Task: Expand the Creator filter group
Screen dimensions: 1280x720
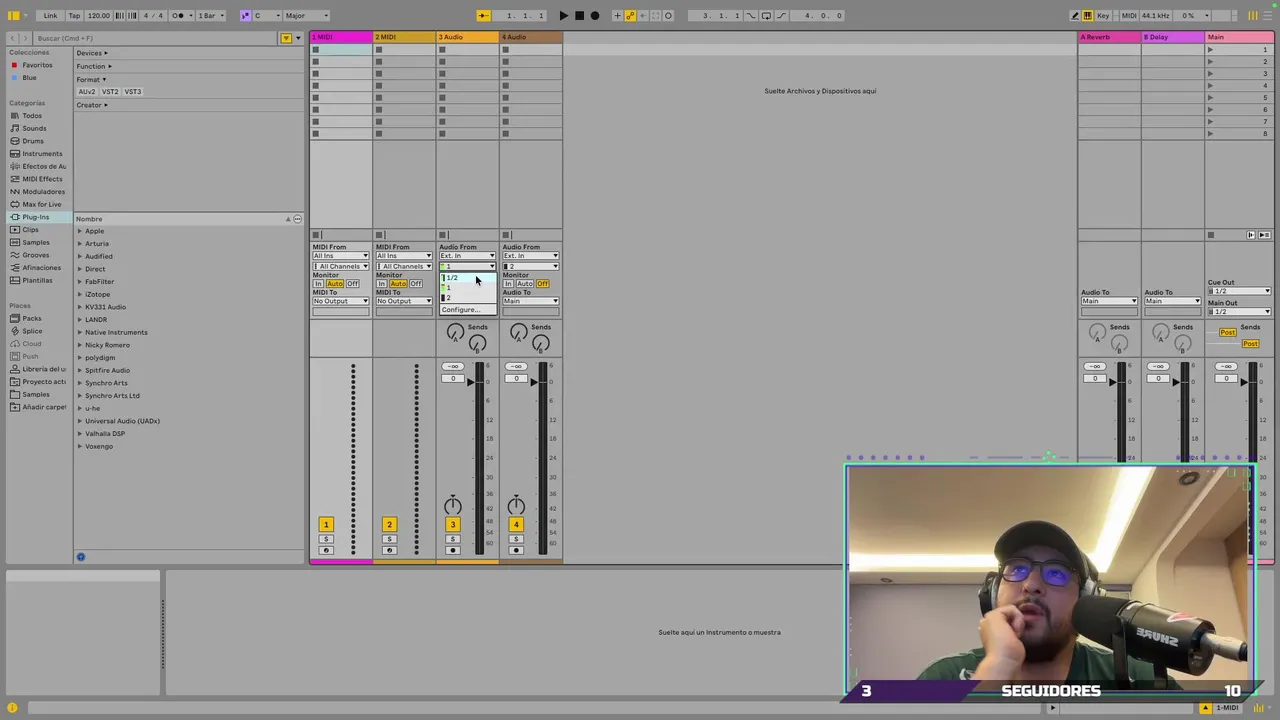Action: (92, 105)
